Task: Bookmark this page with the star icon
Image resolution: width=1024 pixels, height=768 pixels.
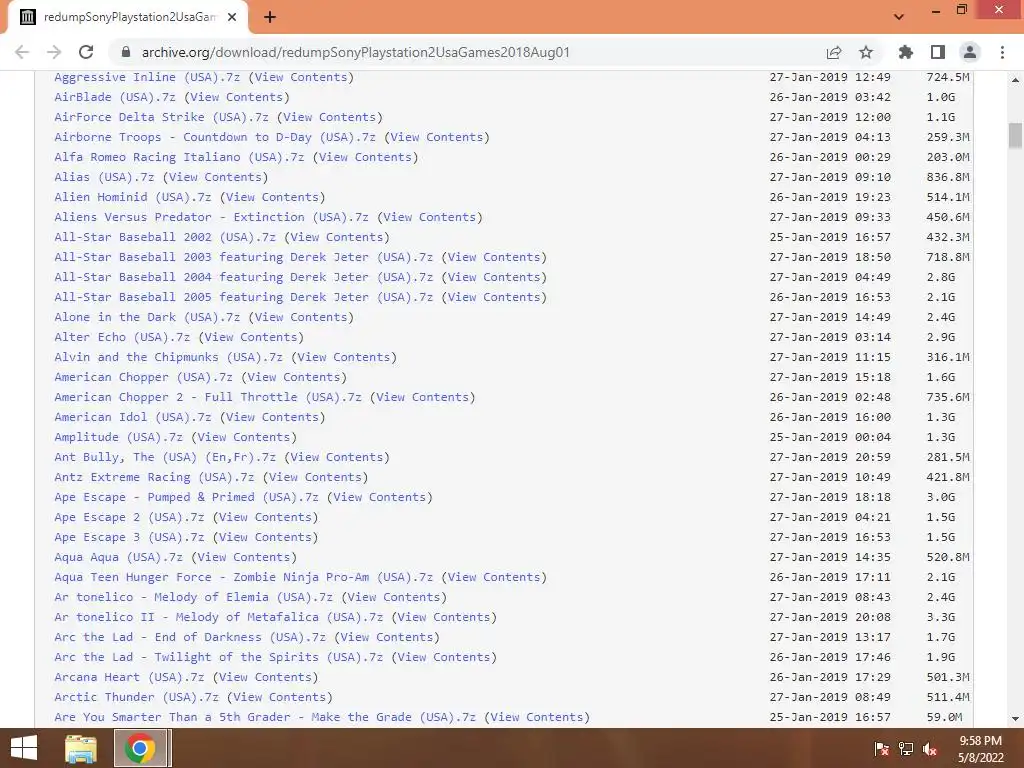Action: [x=866, y=52]
